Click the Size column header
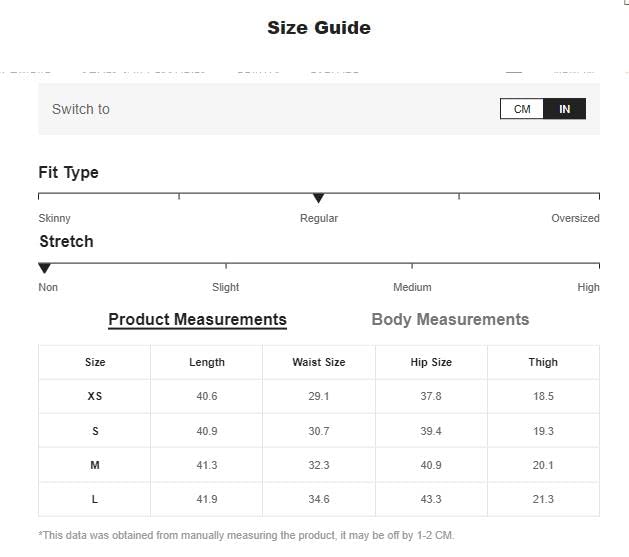629x557 pixels. pos(95,362)
